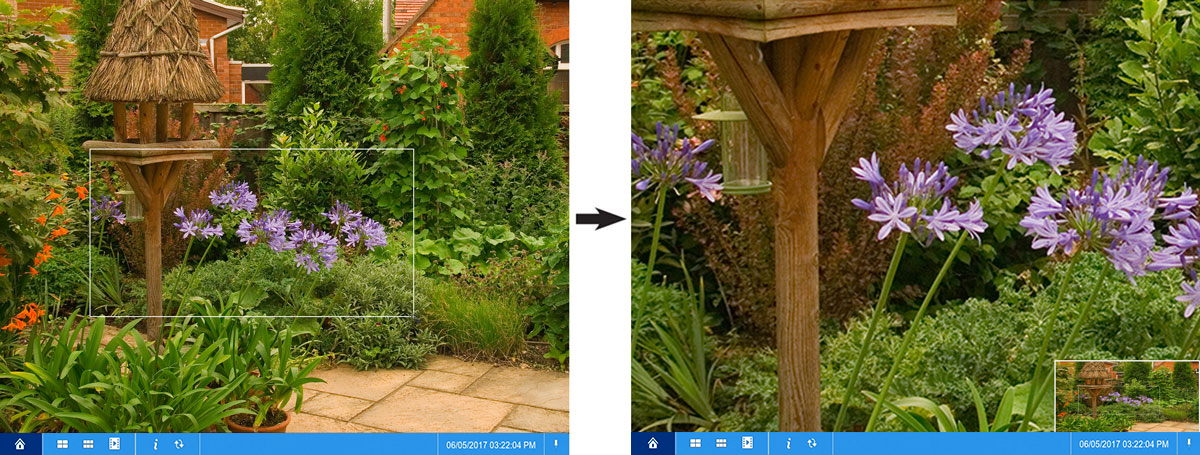Screen dimensions: 1200x455
Task: Open the video playback icon in zoomed view
Action: pos(747,443)
